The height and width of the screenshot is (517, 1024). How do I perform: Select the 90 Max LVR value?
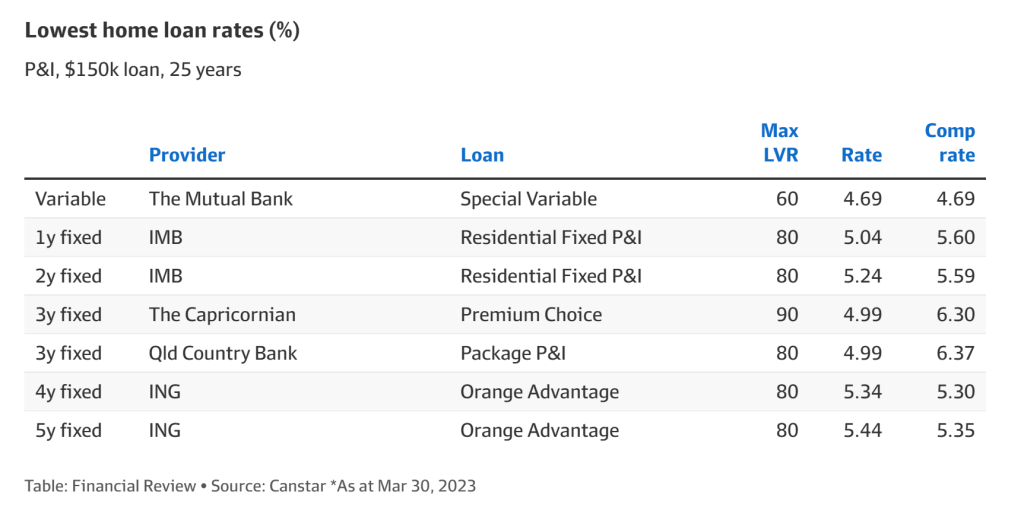(x=787, y=315)
